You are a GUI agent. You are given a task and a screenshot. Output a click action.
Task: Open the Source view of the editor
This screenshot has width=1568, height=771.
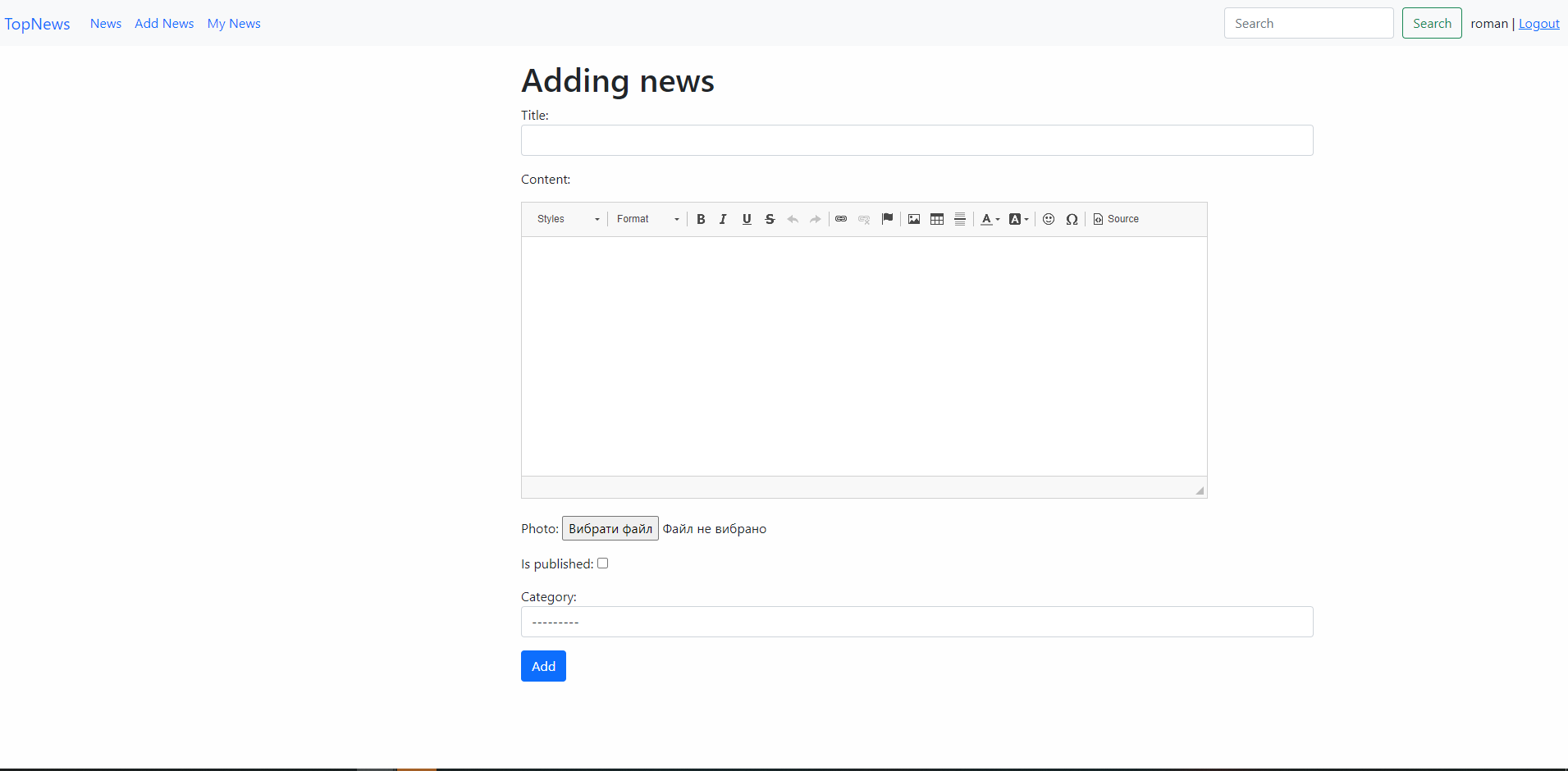pyautogui.click(x=1116, y=219)
